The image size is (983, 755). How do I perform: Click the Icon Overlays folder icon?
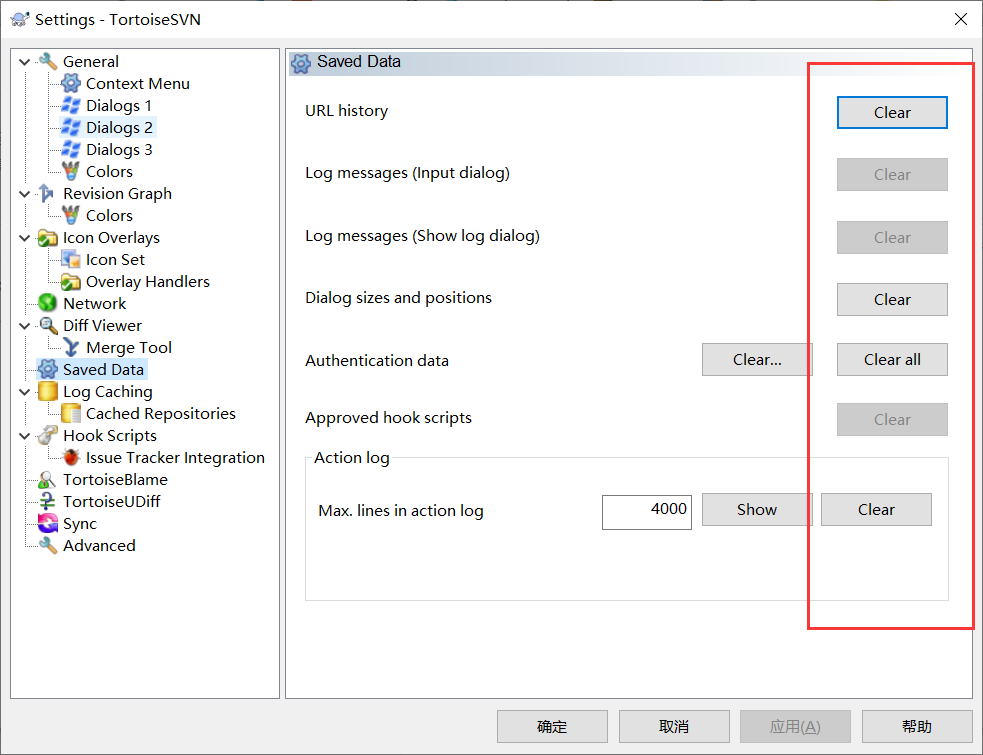click(x=48, y=238)
